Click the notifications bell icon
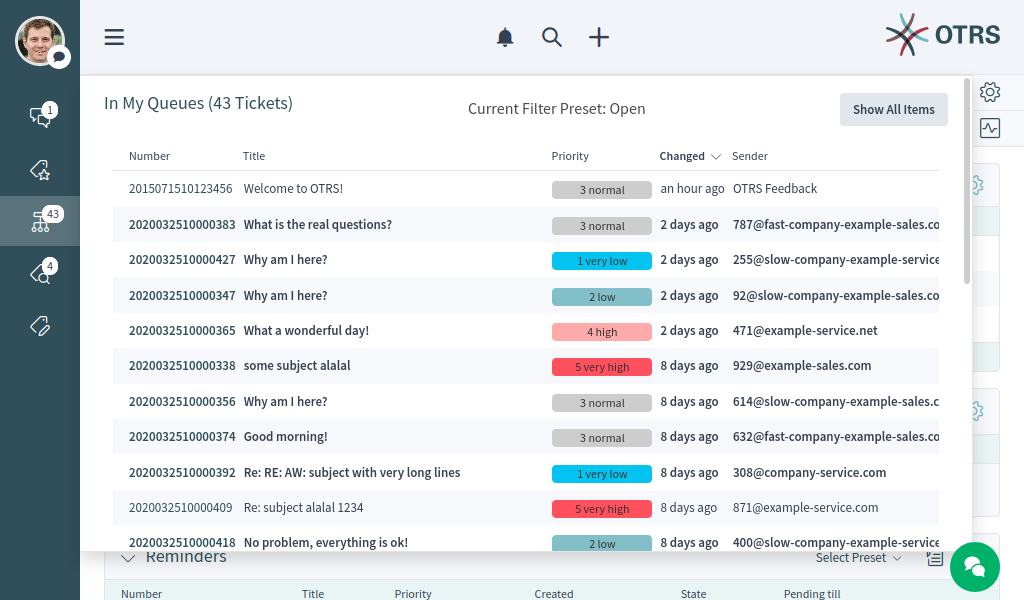This screenshot has width=1024, height=600. tap(505, 37)
